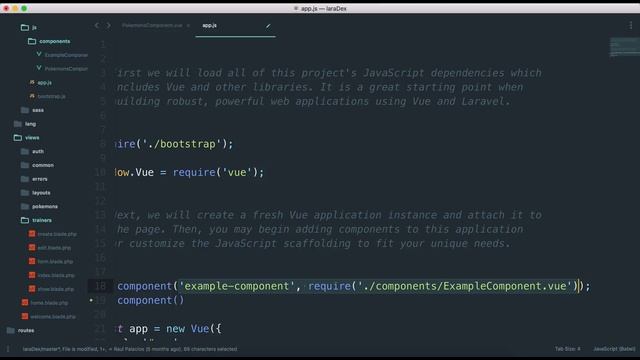Expand the layouts folder

point(25,193)
